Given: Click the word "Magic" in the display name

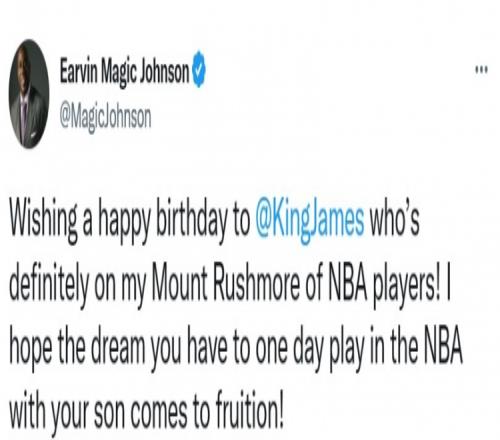Looking at the screenshot, I should 118,73.
